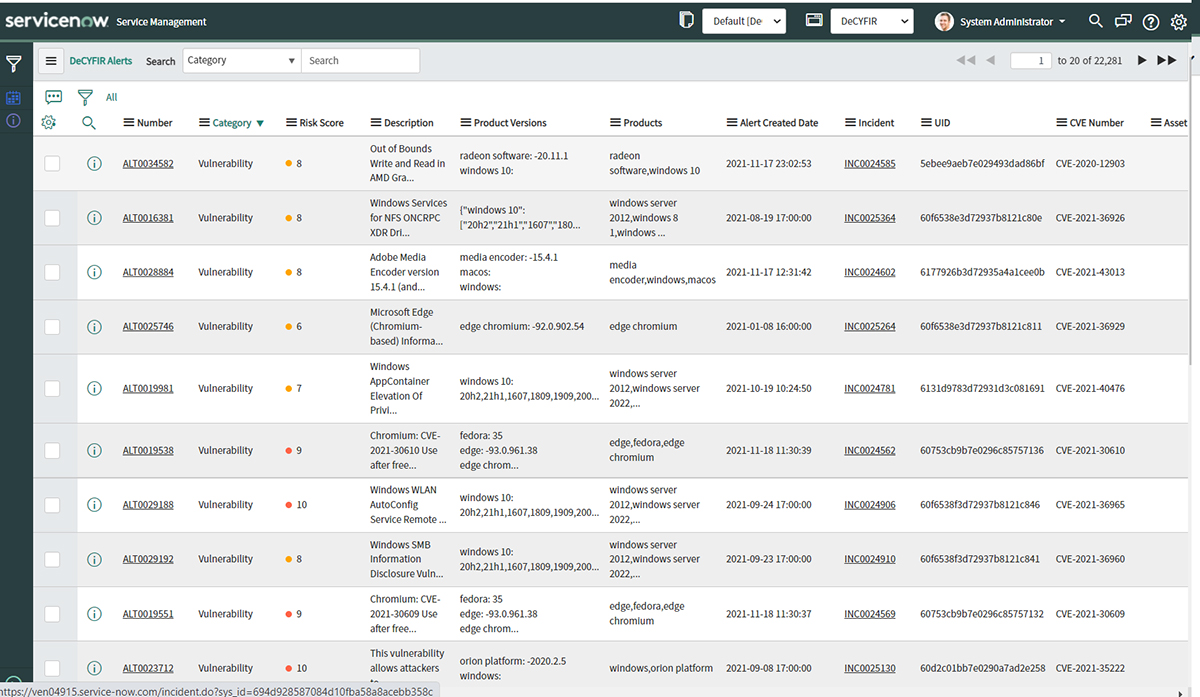Select the checkbox for ALT0019538
1200x697 pixels.
coord(52,451)
